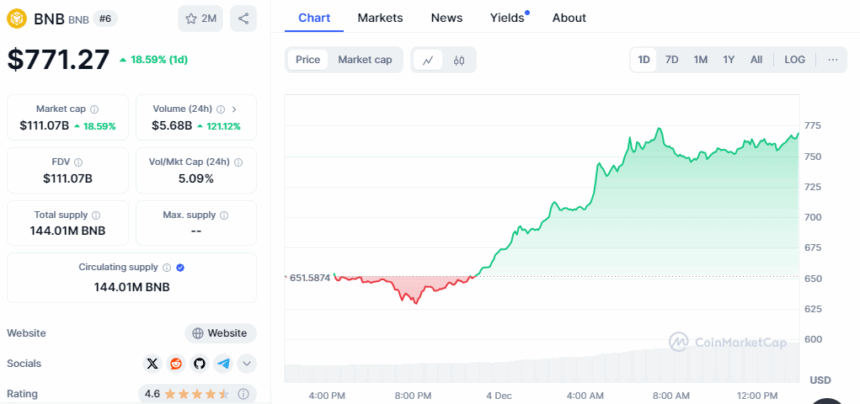Viewport: 860px width, 404px height.
Task: Click the #6 rank badge
Action: tap(105, 19)
